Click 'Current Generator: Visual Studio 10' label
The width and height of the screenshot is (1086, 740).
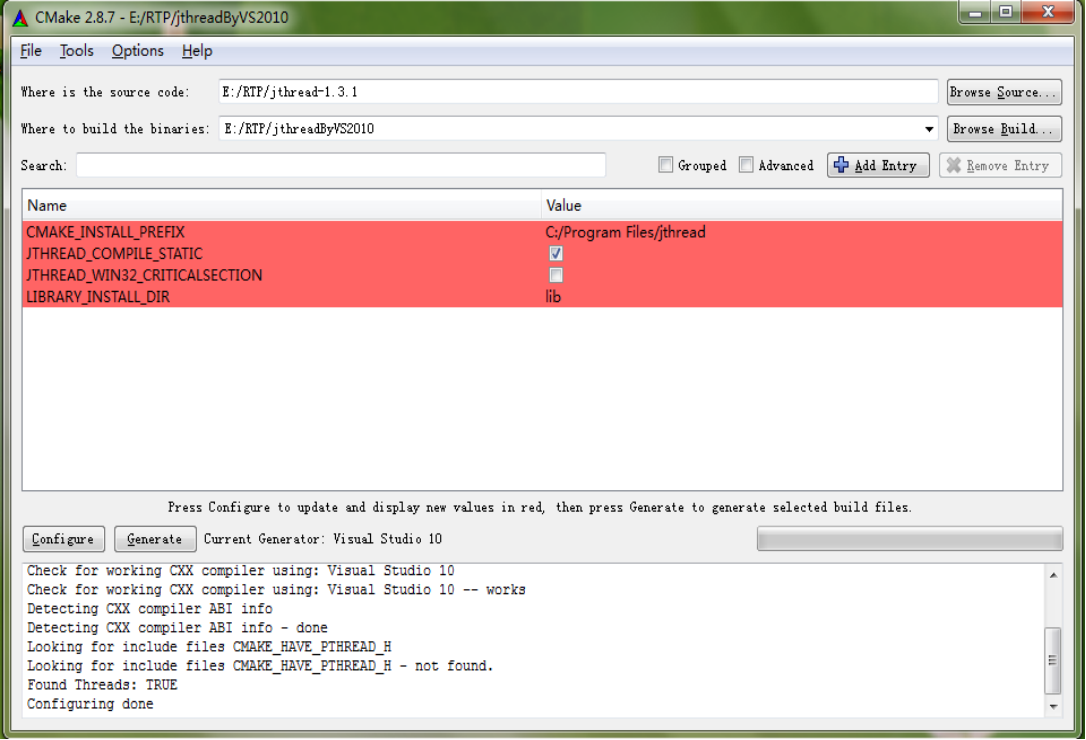point(323,539)
